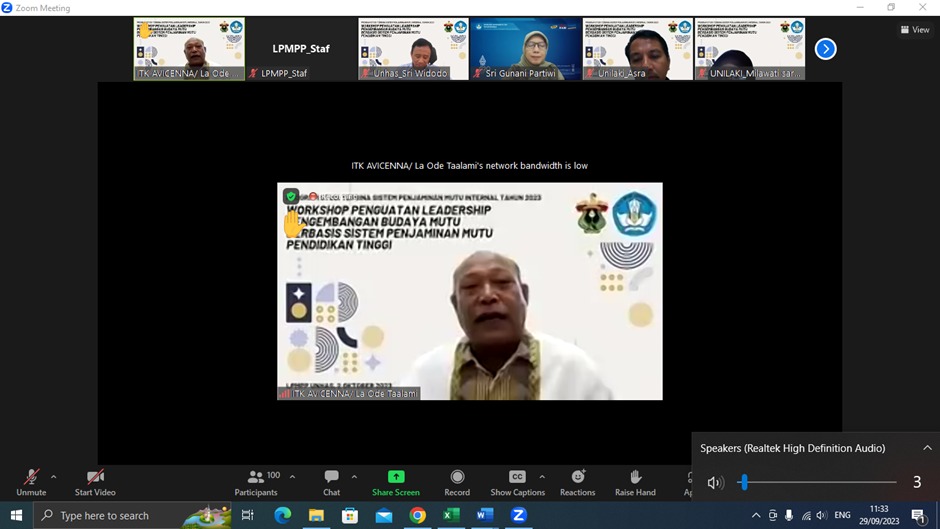Screen dimensions: 940x529
Task: Click the speaker volume slider track
Action: tap(820, 483)
